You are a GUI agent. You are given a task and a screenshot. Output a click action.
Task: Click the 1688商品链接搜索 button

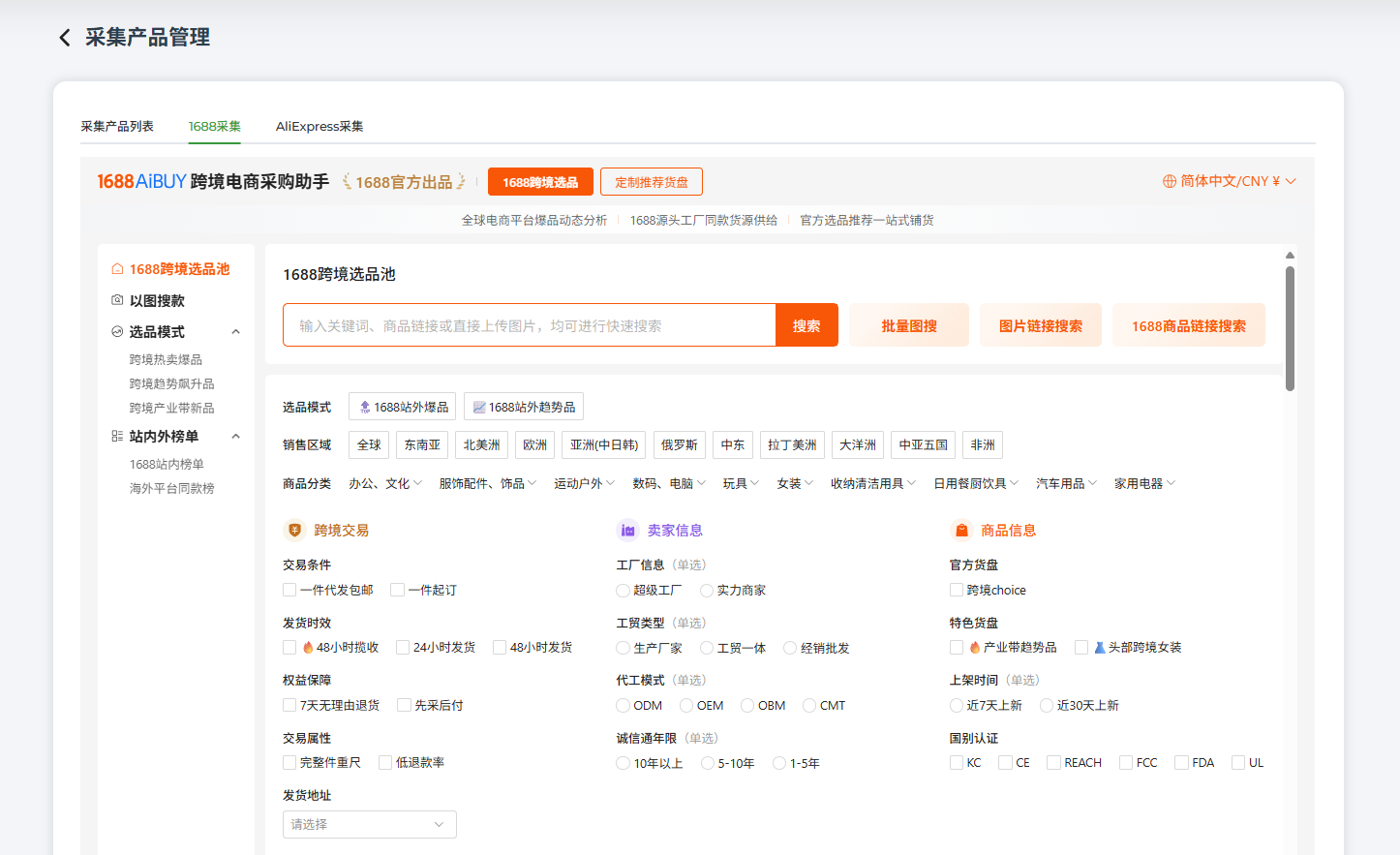(1189, 325)
